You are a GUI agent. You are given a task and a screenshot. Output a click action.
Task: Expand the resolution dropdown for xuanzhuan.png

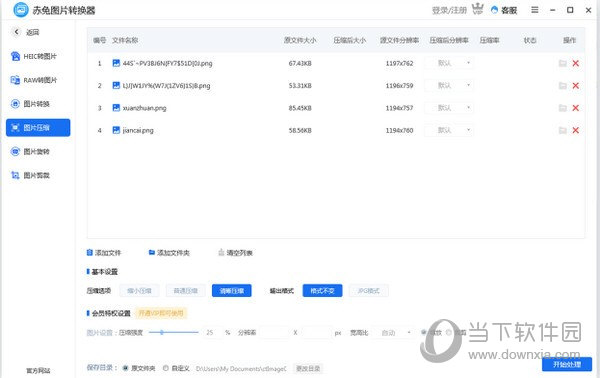(449, 108)
